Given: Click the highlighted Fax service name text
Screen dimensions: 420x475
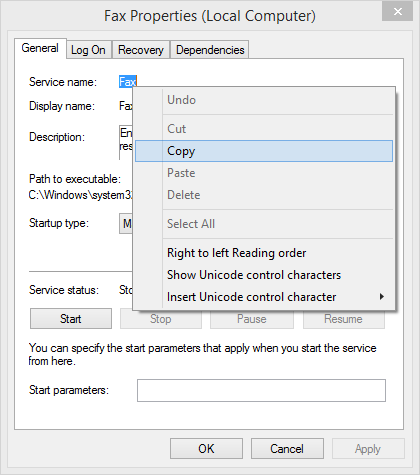Looking at the screenshot, I should [x=128, y=82].
